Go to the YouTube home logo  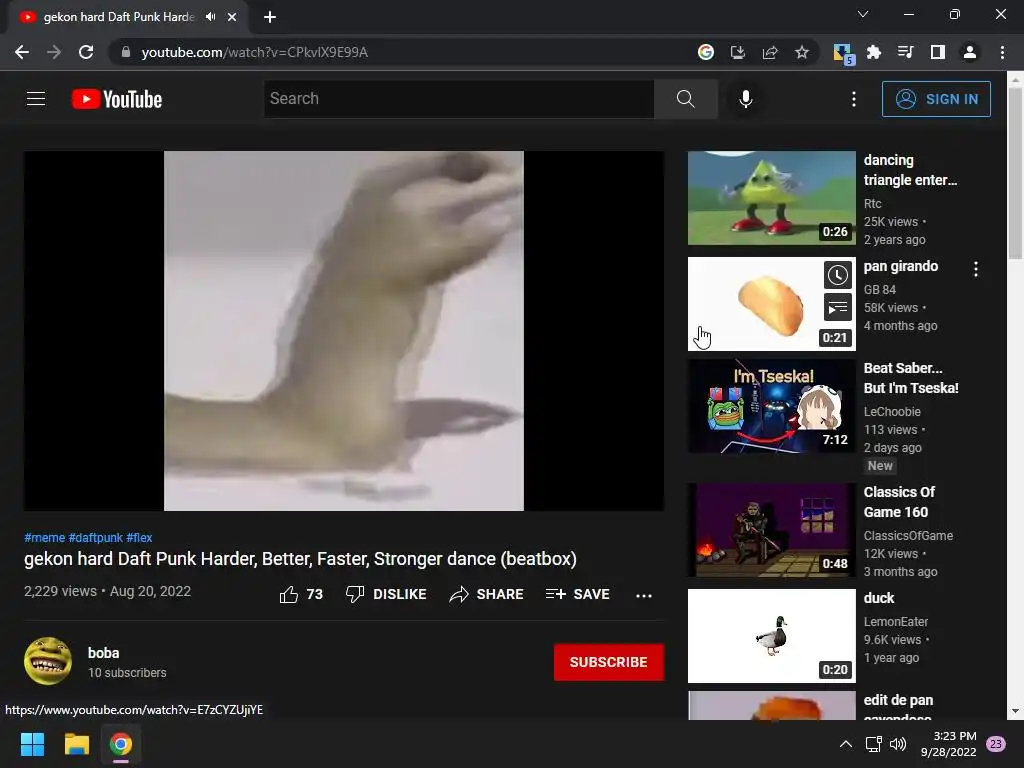(x=117, y=99)
